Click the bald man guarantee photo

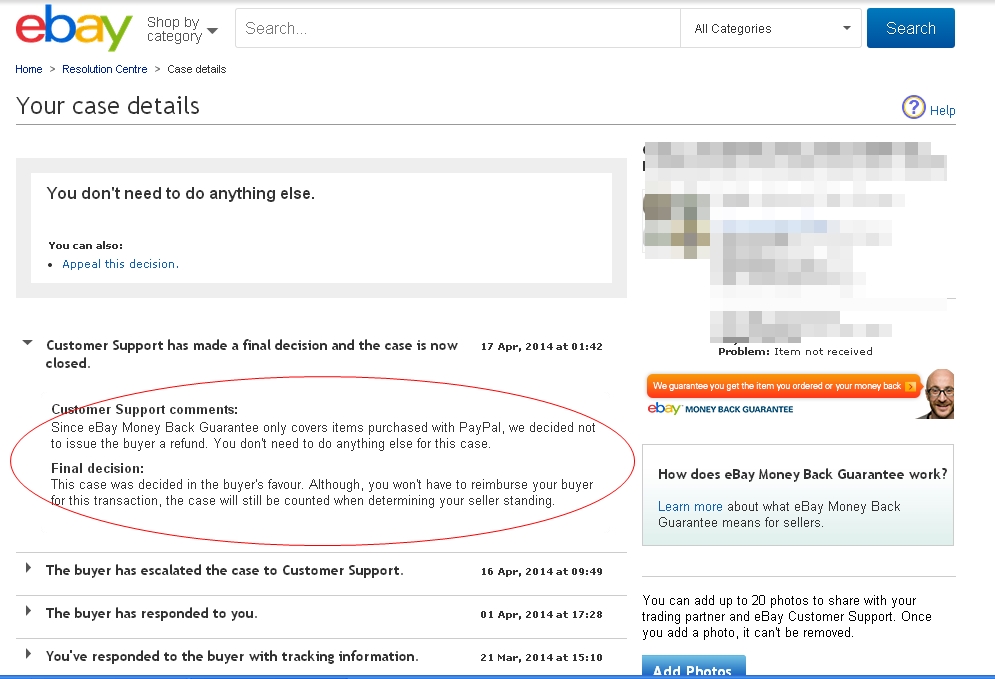[937, 394]
